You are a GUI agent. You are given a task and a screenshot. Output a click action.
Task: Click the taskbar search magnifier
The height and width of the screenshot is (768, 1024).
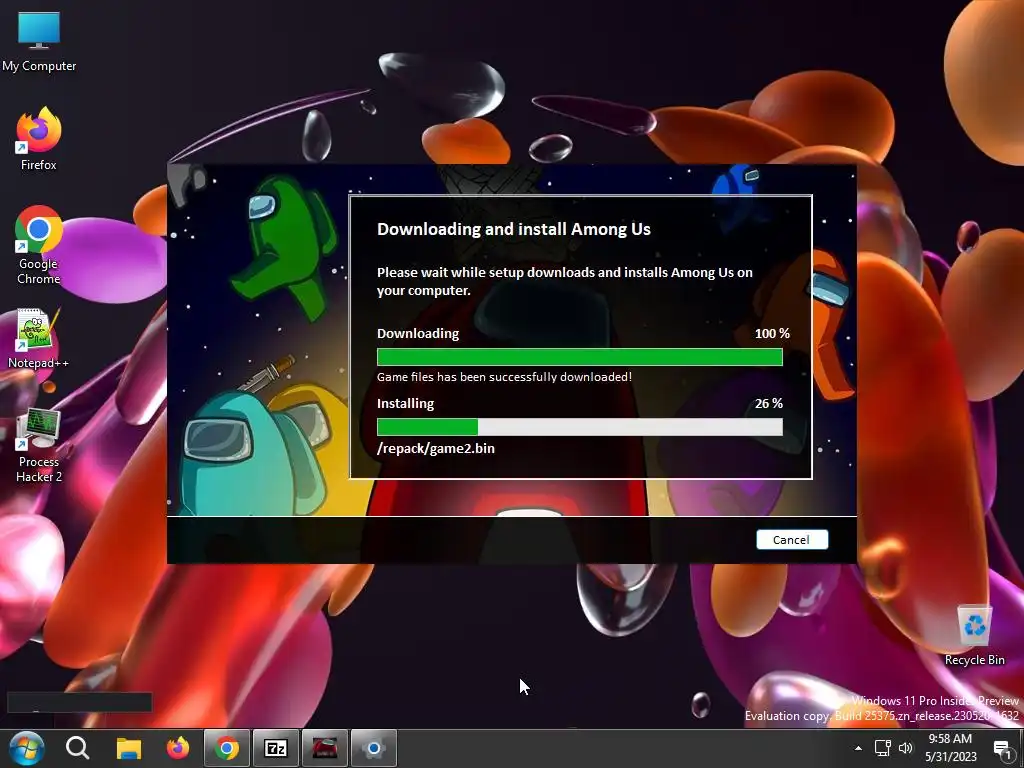click(x=78, y=748)
